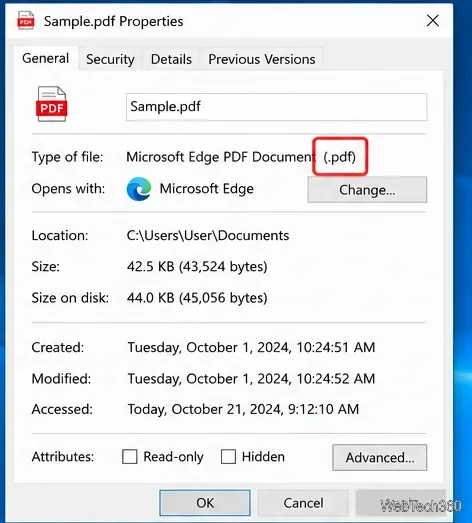Click the '(.pdf)' extension text
The height and width of the screenshot is (523, 472).
click(x=340, y=157)
